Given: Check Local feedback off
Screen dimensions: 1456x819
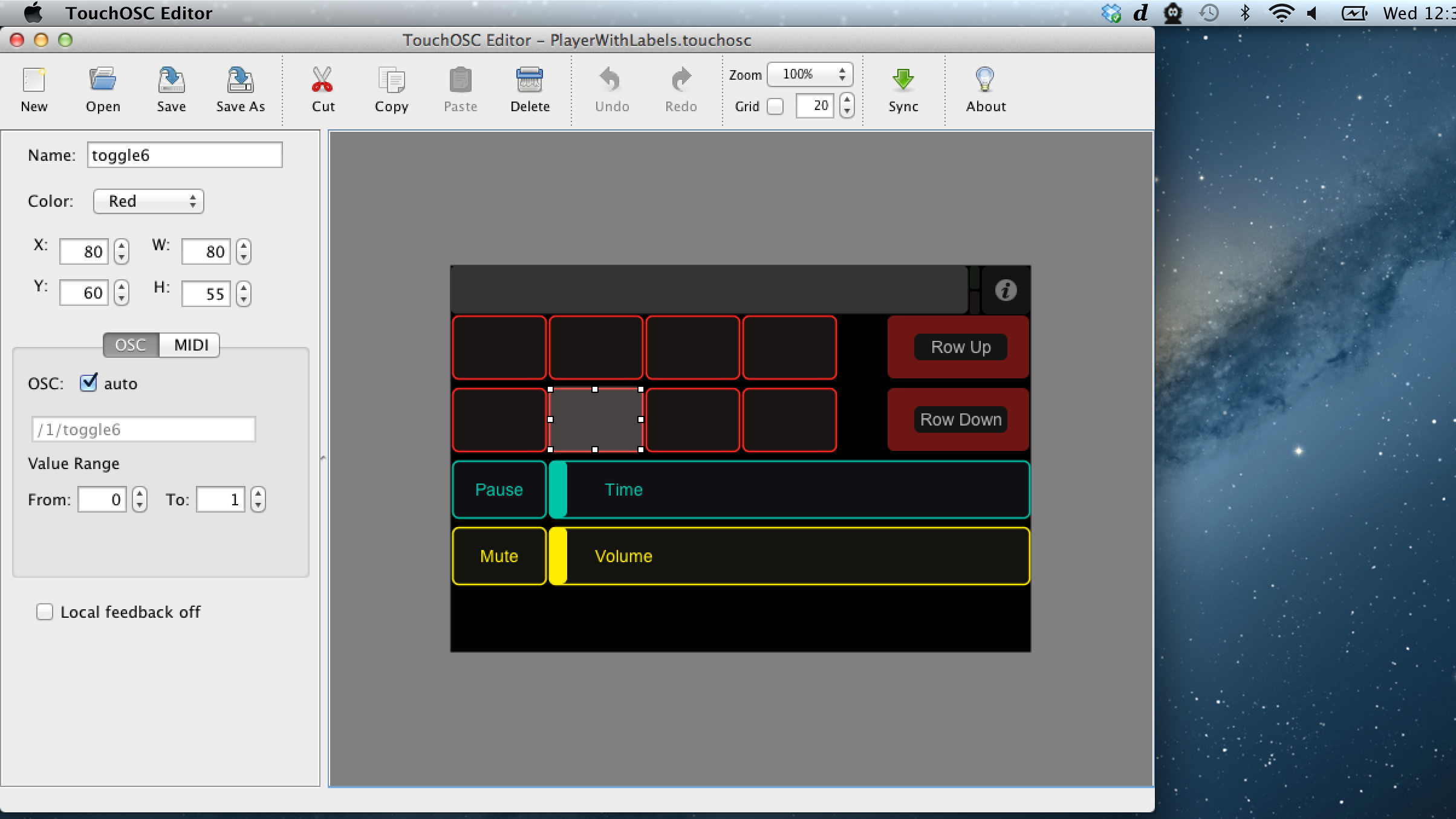Looking at the screenshot, I should point(45,612).
